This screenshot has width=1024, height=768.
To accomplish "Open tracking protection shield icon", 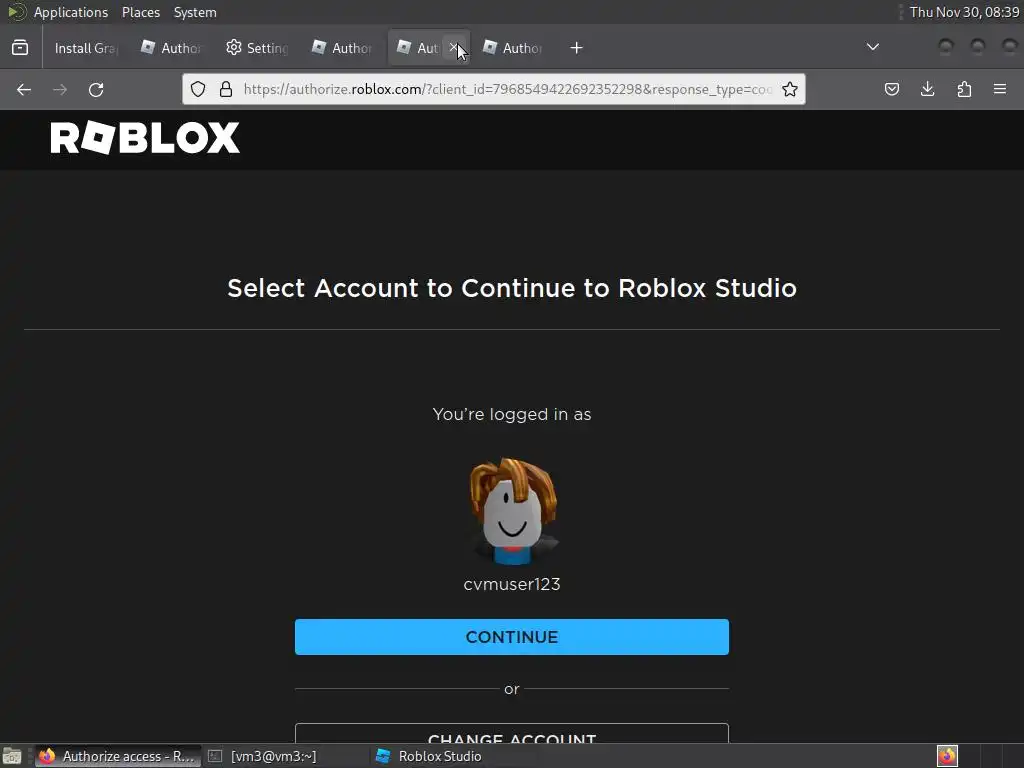I will click(x=198, y=89).
